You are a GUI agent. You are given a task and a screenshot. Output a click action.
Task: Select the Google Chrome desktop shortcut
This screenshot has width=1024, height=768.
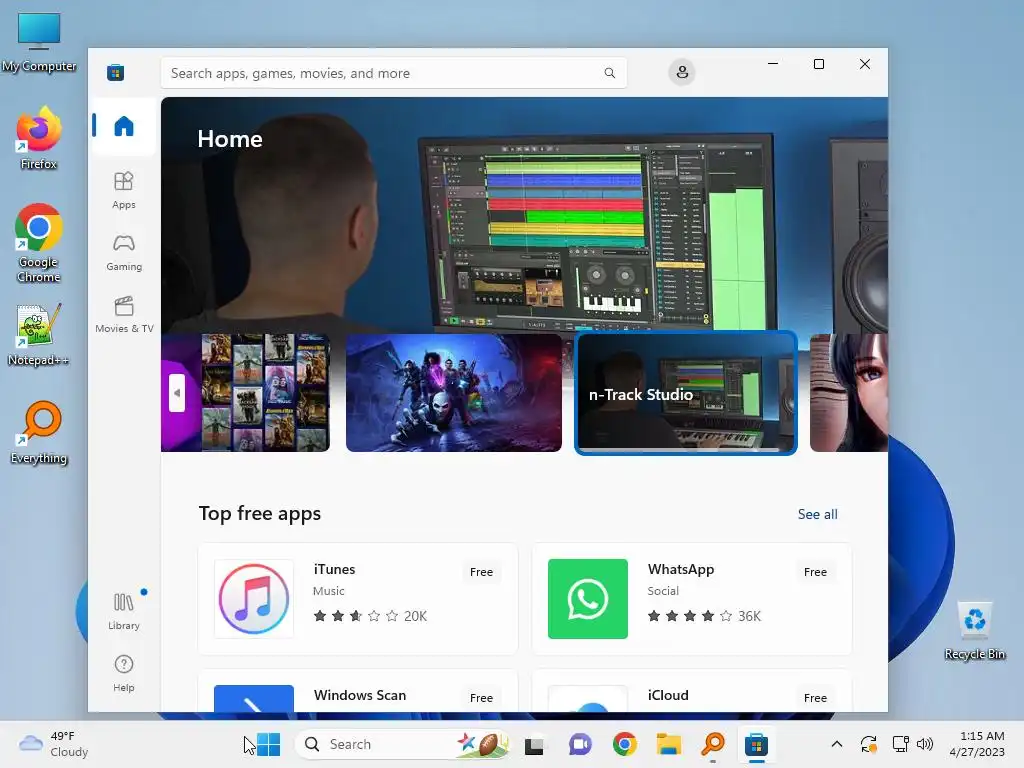[39, 243]
